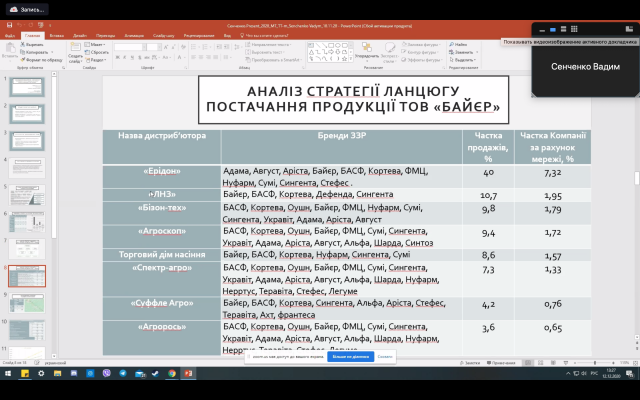Click the Вырезать (Cut) scissors icon
Image resolution: width=640 pixels, height=400 pixels.
(31, 45)
